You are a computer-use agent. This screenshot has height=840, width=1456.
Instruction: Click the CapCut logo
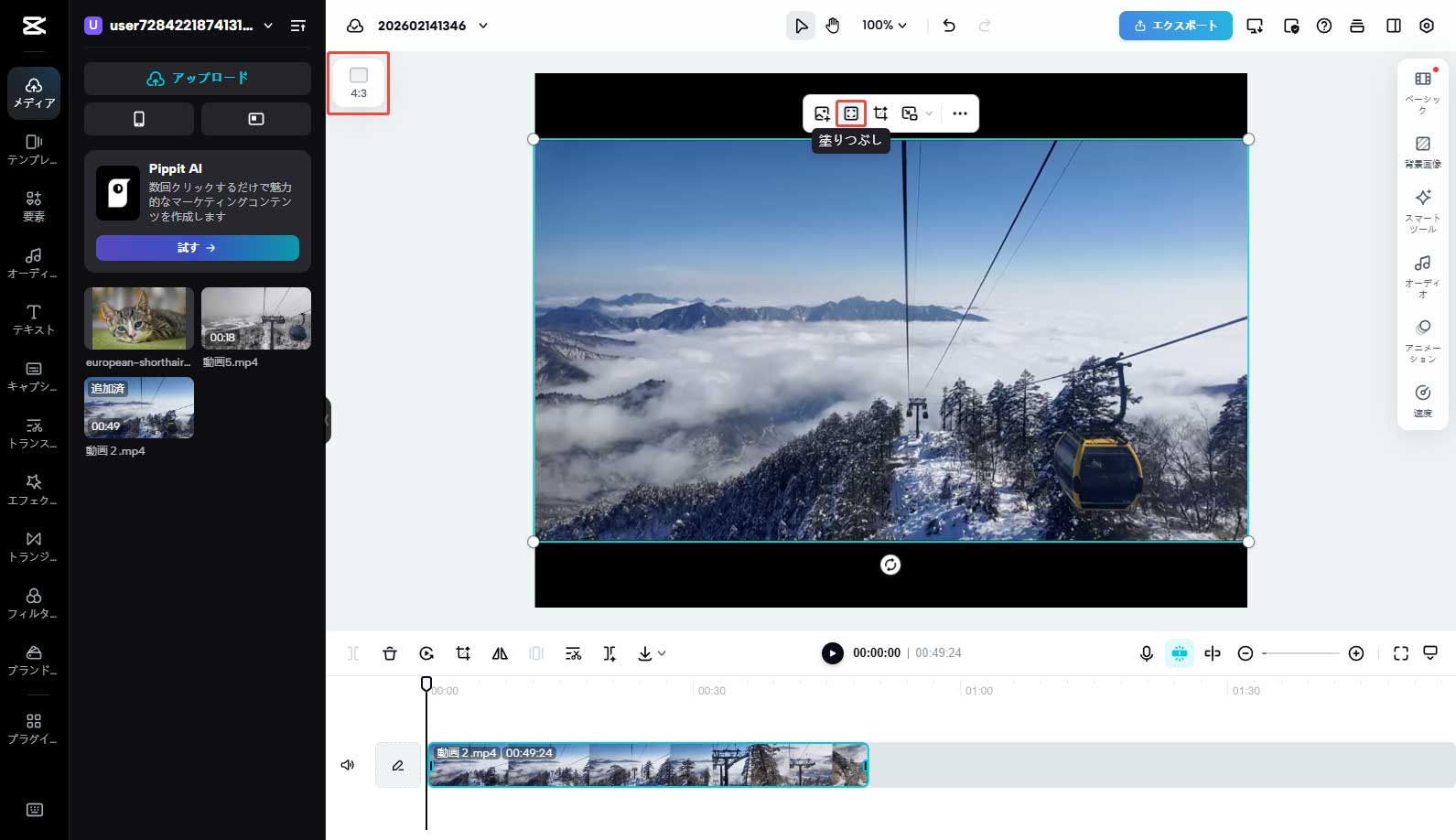[x=34, y=26]
